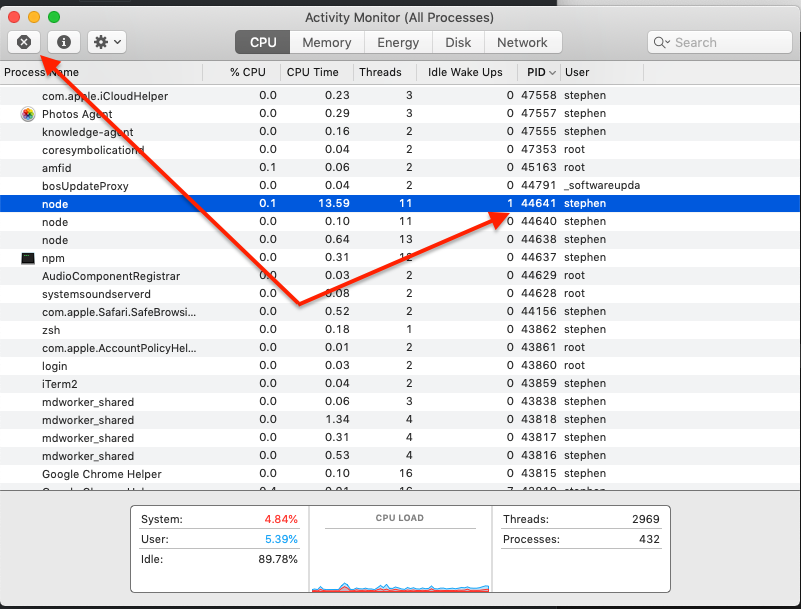
Task: Switch to the Disk tab
Action: tap(458, 42)
